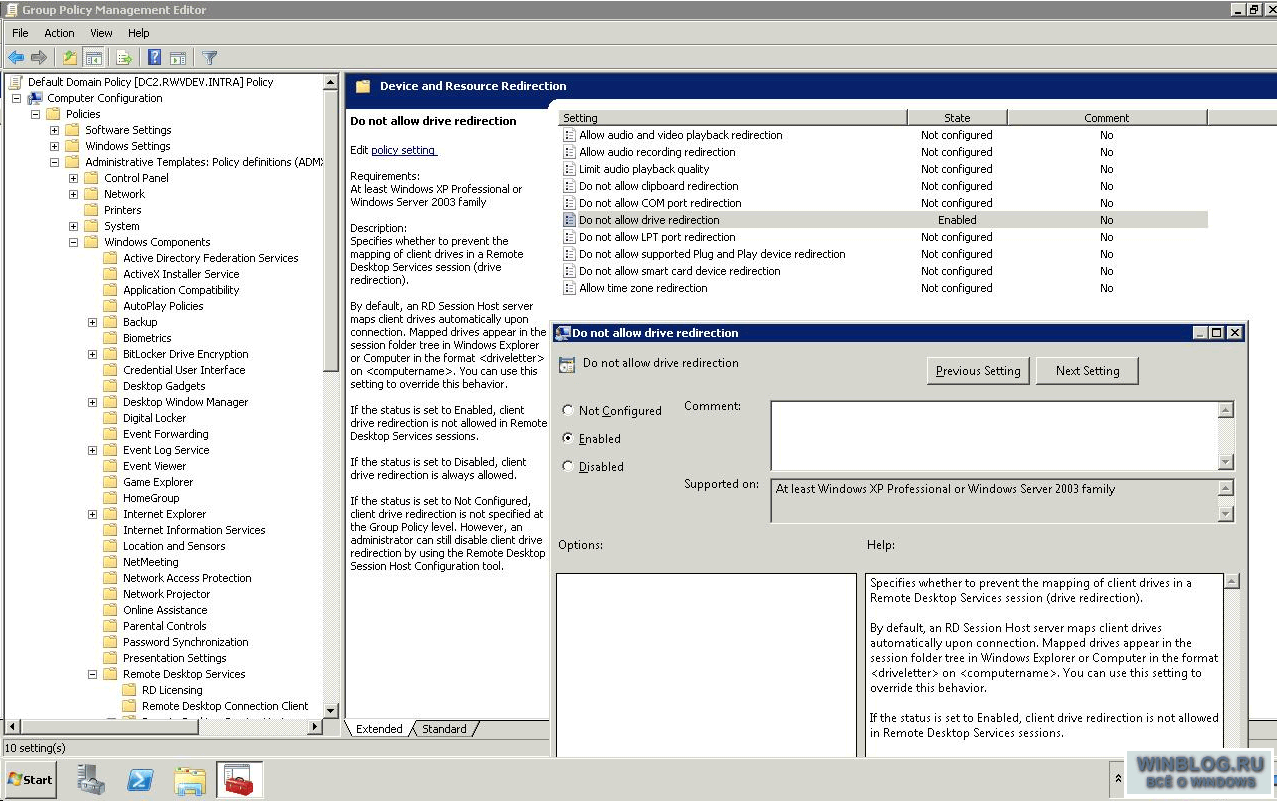Launch PowerShell from the taskbar
The width and height of the screenshot is (1281, 805).
point(140,780)
